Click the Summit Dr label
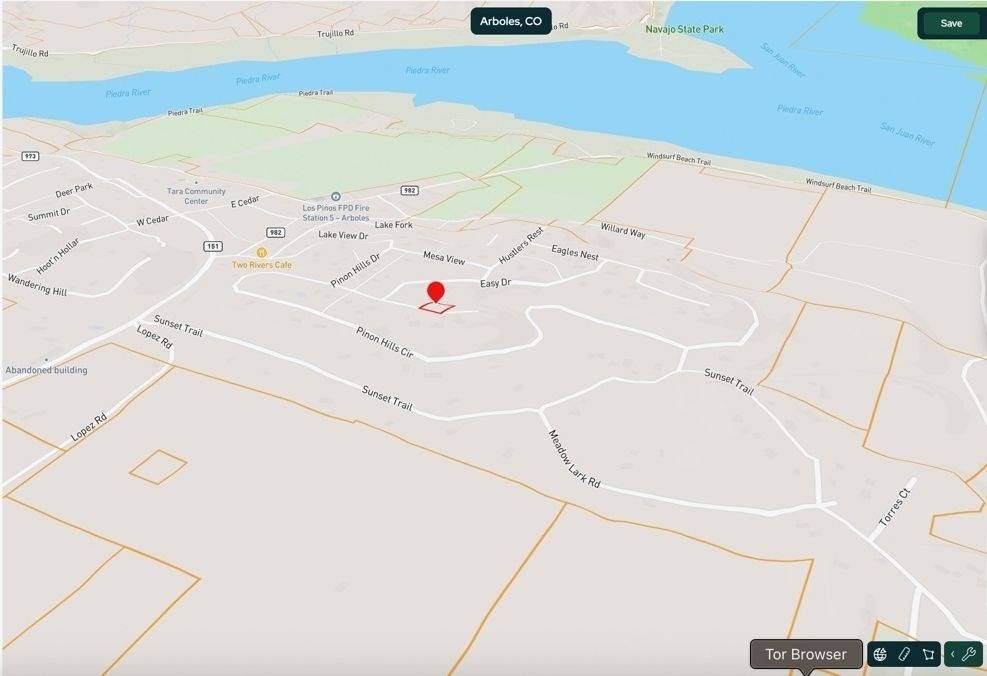Viewport: 987px width, 676px height. click(48, 215)
